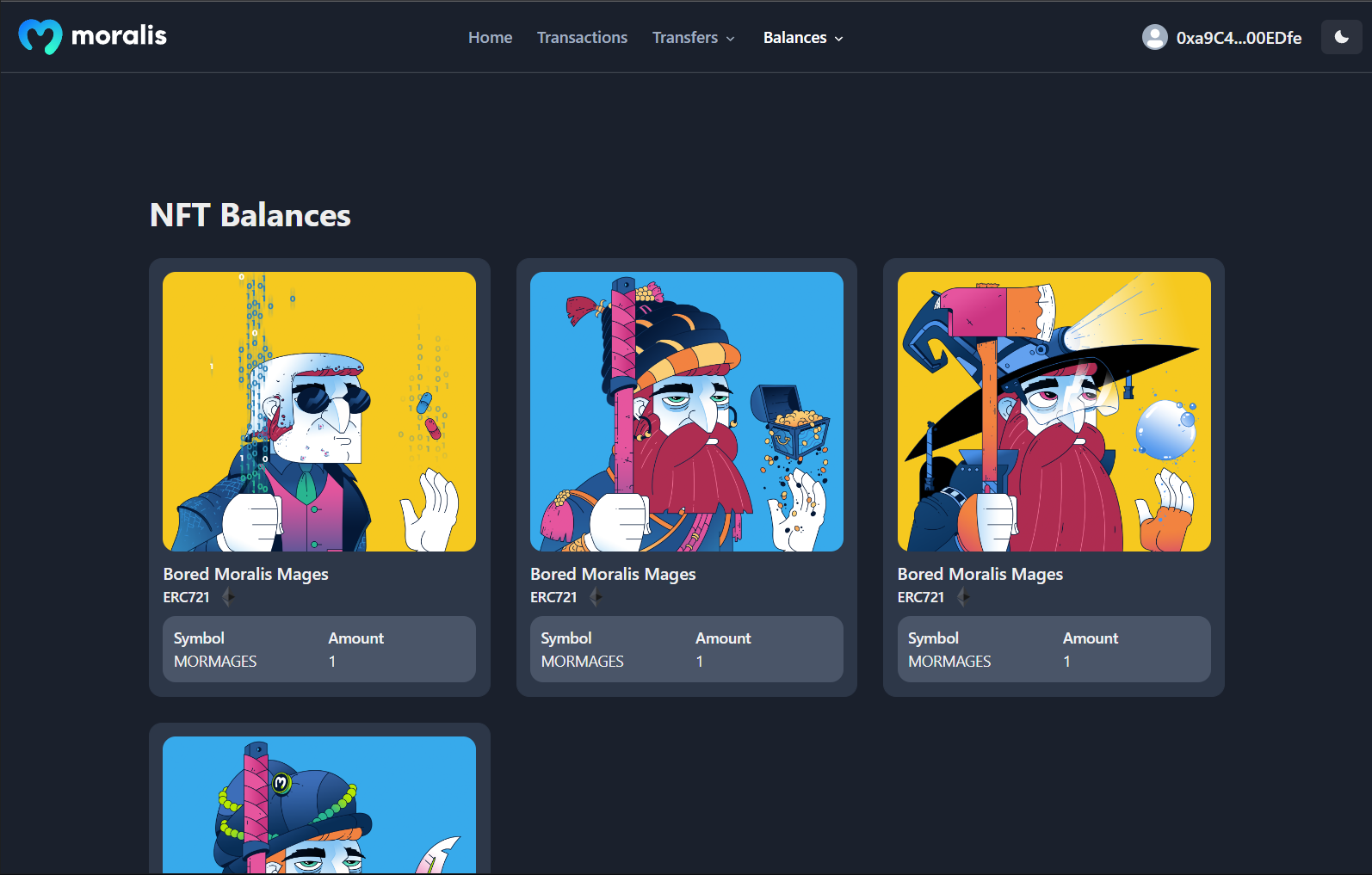Click MORMAGES symbol on the axe mage card
1372x875 pixels.
pyautogui.click(x=949, y=662)
